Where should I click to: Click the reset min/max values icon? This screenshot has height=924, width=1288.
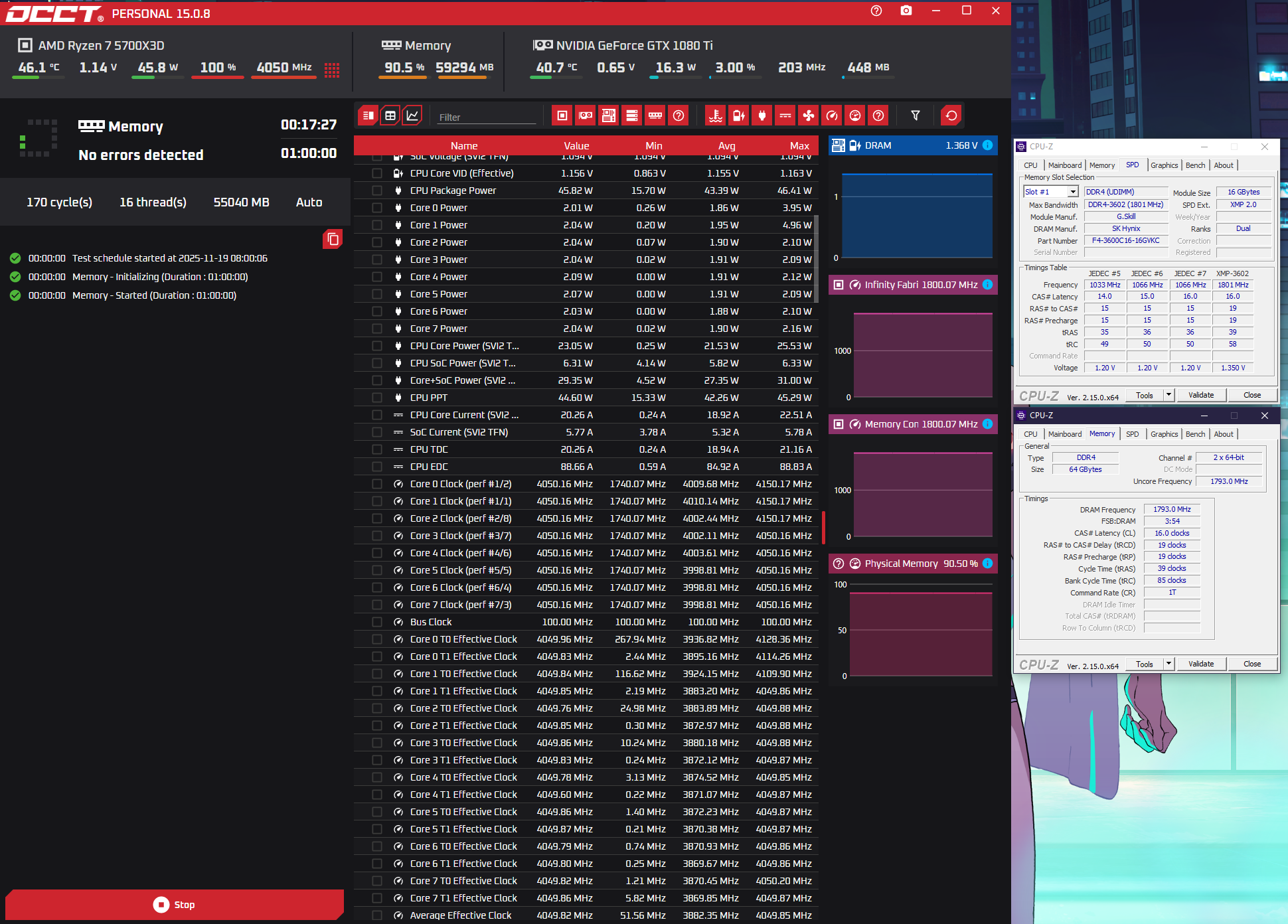[x=951, y=116]
